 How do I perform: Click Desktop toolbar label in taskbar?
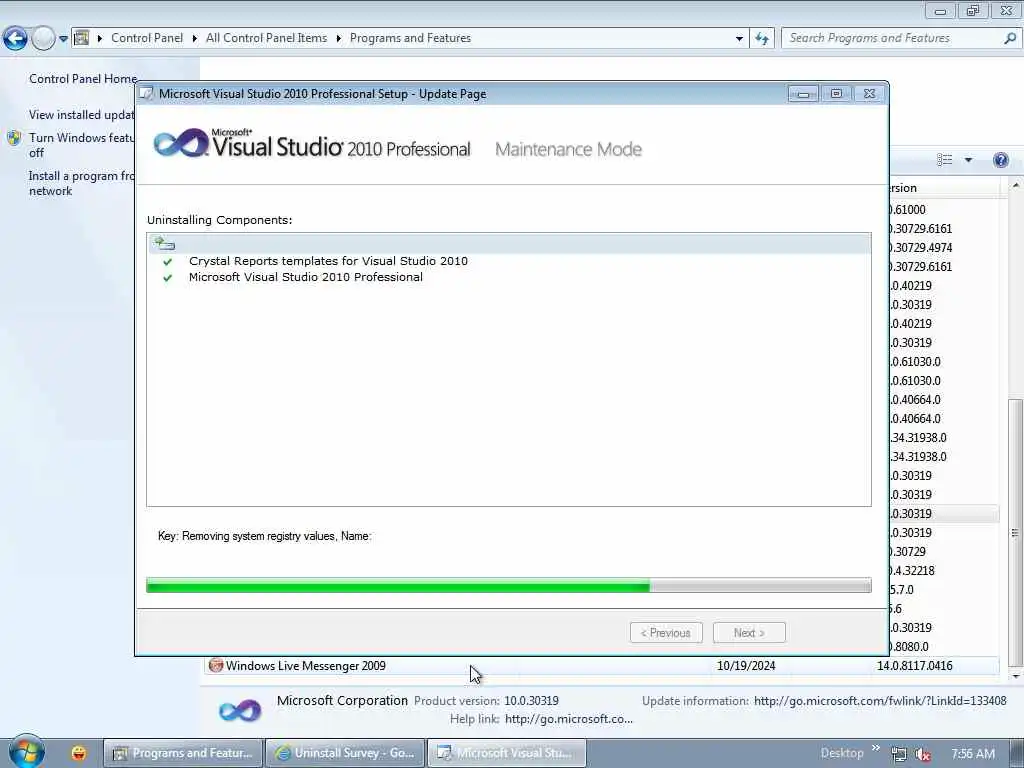pyautogui.click(x=842, y=753)
